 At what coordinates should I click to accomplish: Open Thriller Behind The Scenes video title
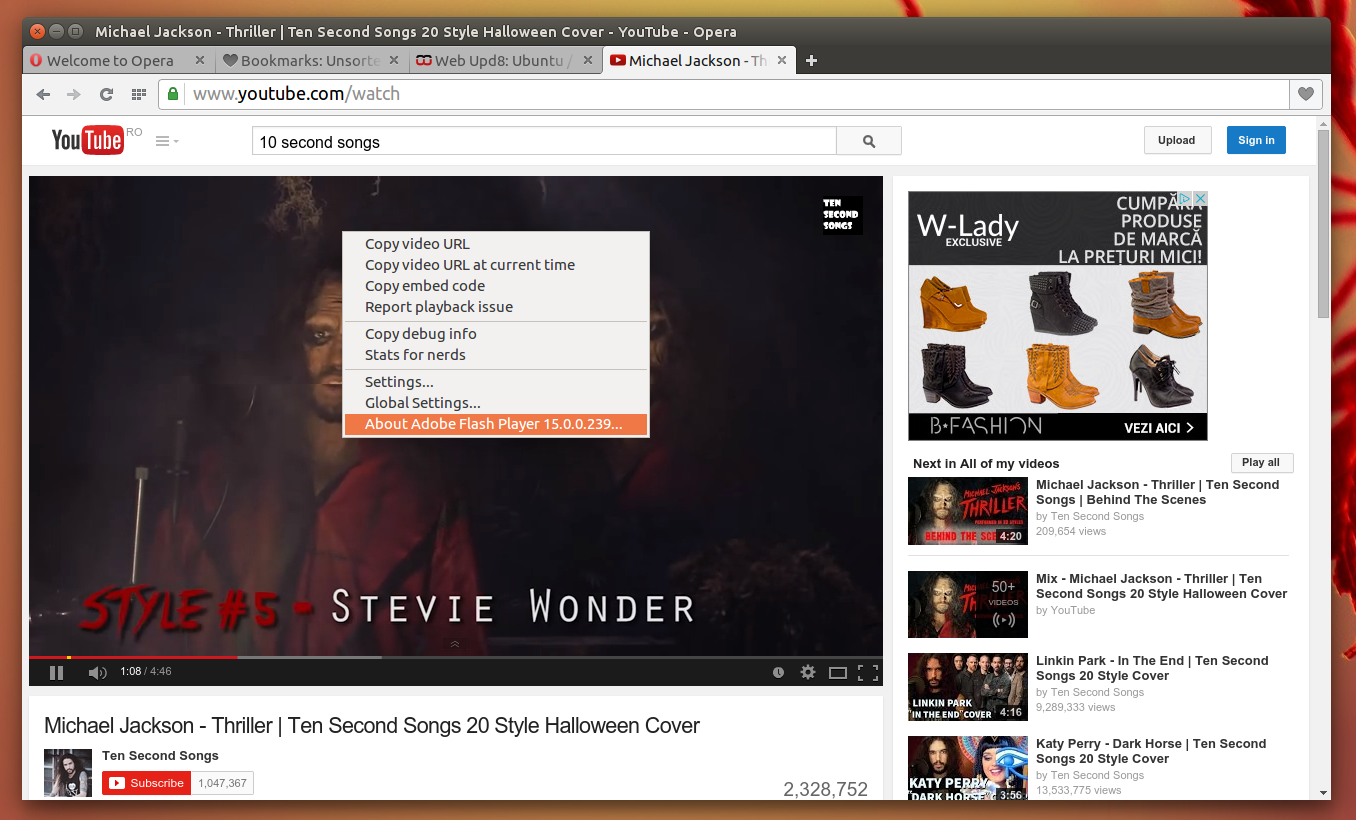pyautogui.click(x=1157, y=492)
